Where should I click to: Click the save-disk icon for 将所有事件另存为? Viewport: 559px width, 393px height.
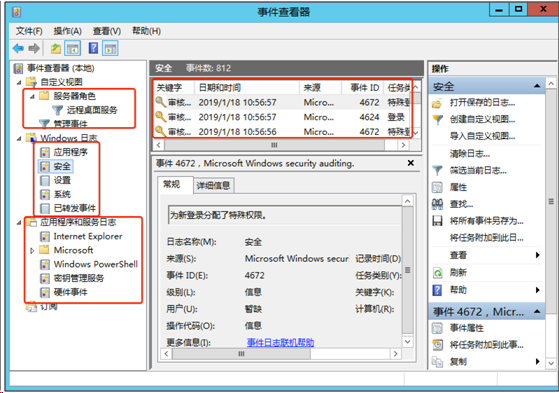437,221
